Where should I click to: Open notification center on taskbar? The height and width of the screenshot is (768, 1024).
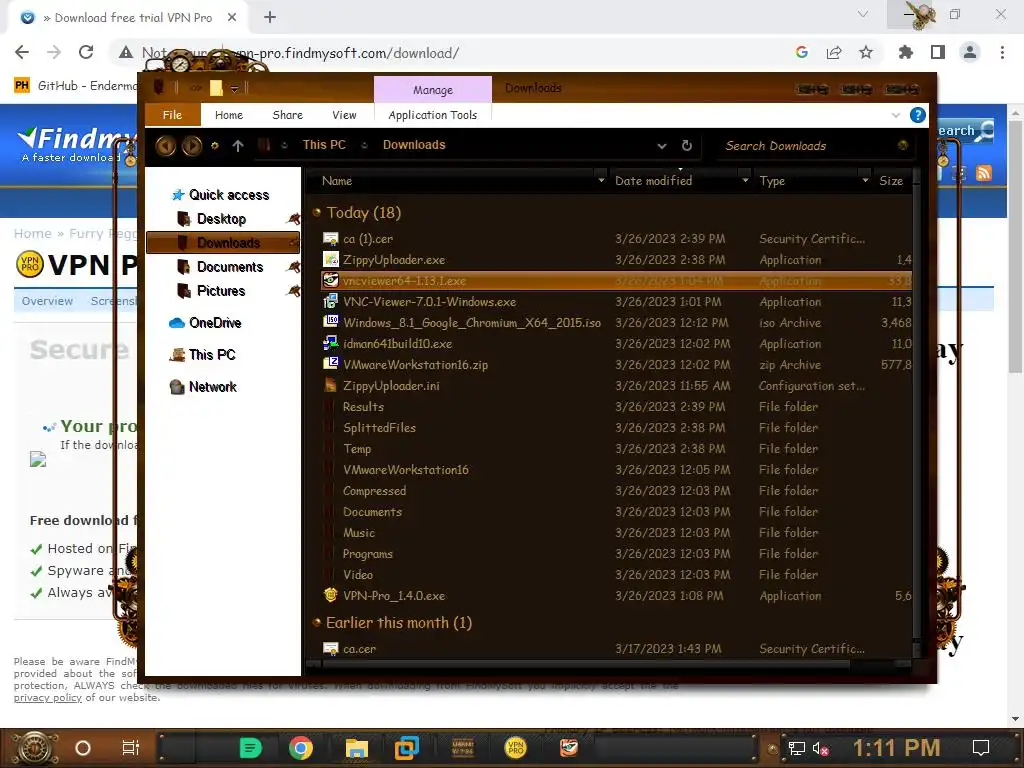981,748
